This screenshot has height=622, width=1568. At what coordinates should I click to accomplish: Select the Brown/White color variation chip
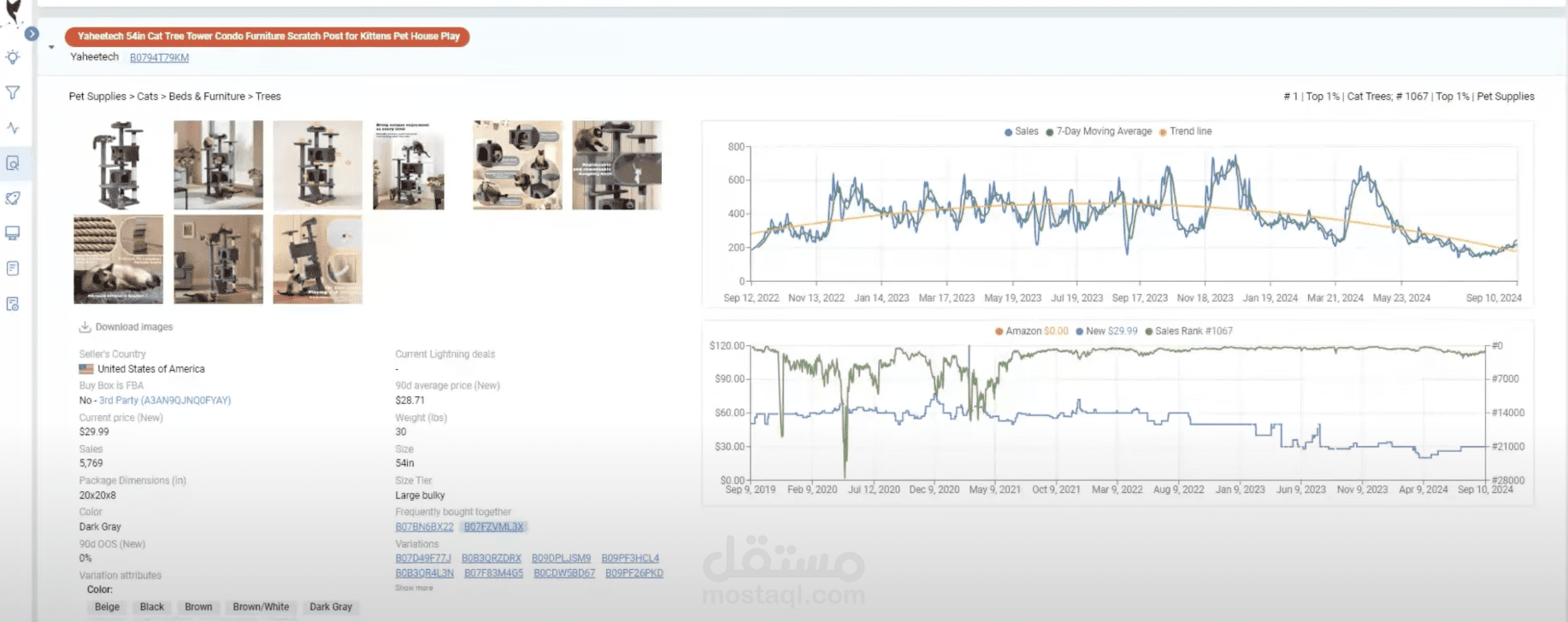tap(261, 607)
